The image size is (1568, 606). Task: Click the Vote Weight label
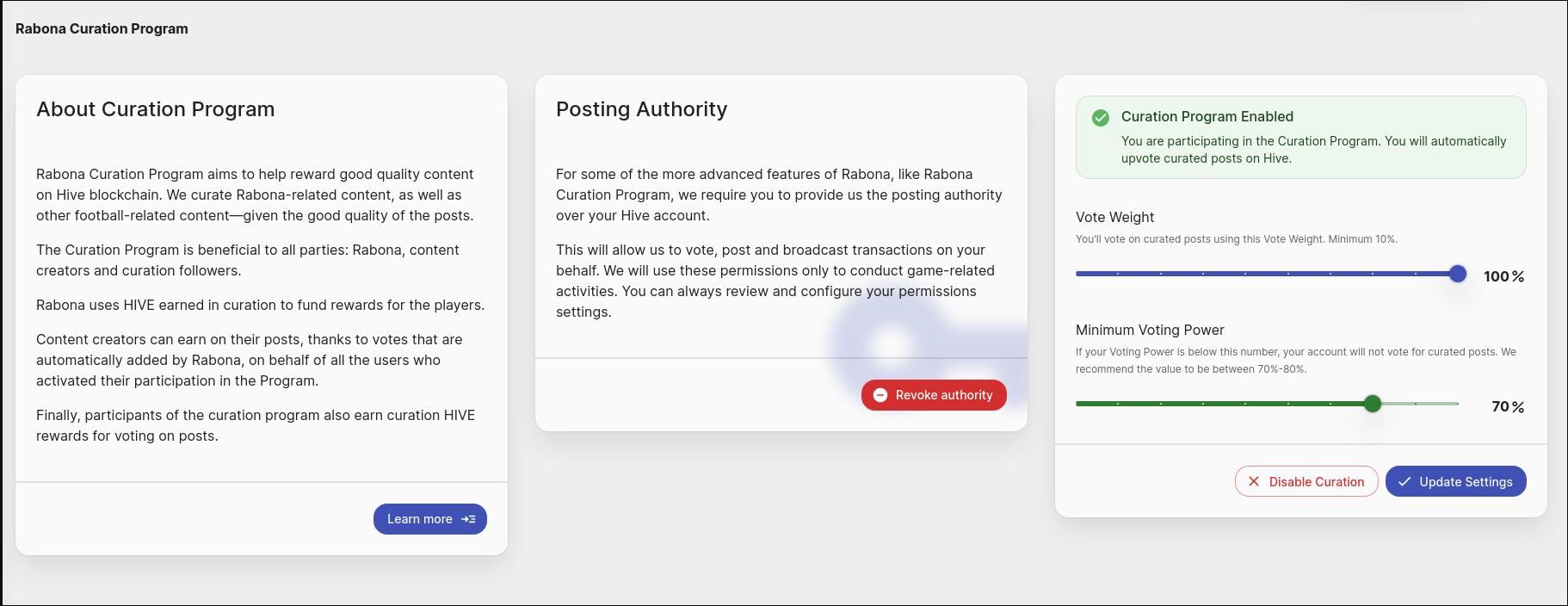pos(1115,217)
